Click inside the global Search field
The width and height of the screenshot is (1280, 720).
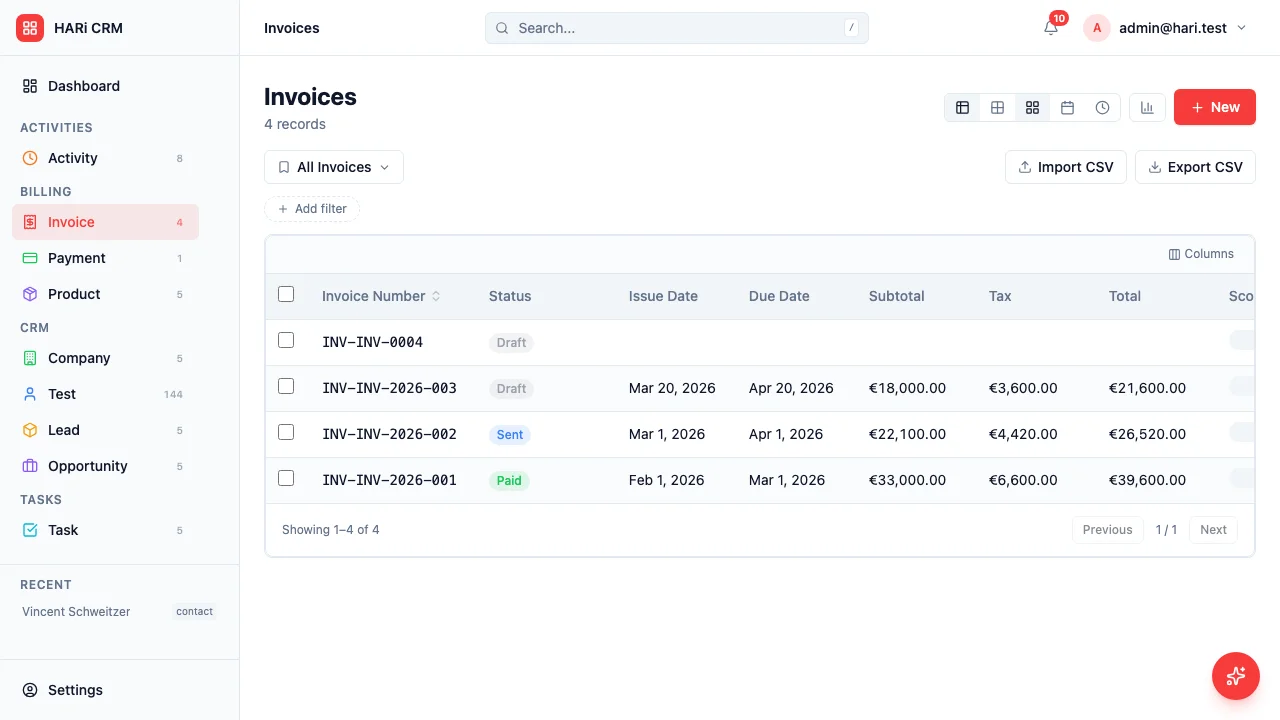pos(676,28)
